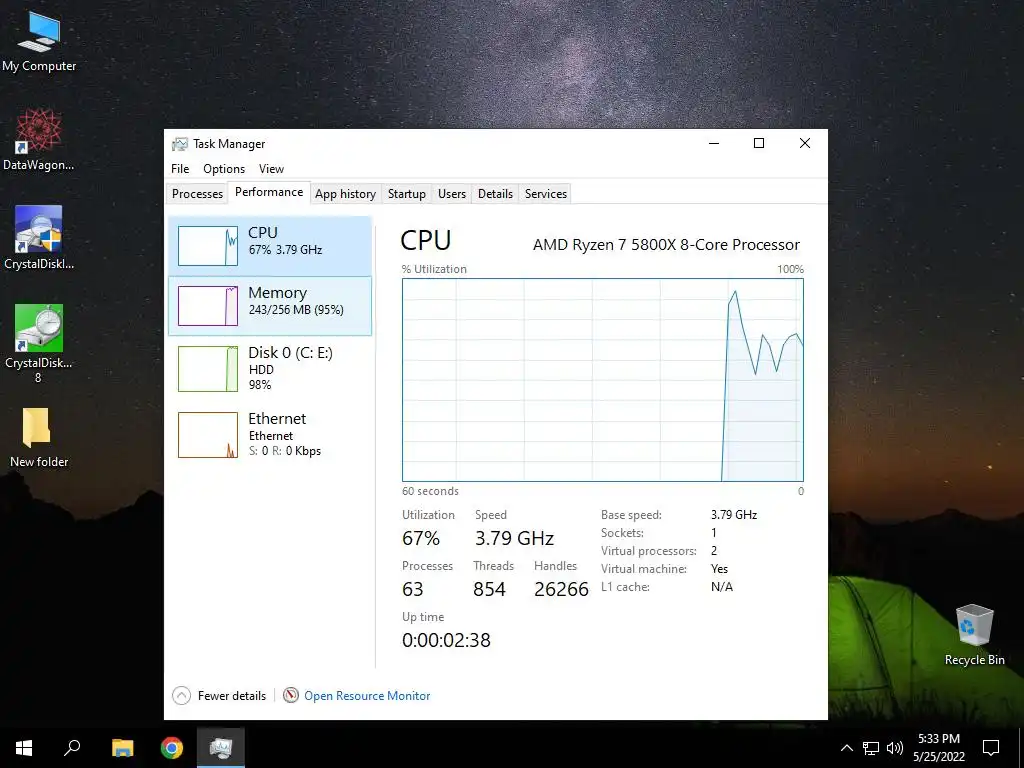Open the View menu
The height and width of the screenshot is (768, 1024).
point(271,168)
